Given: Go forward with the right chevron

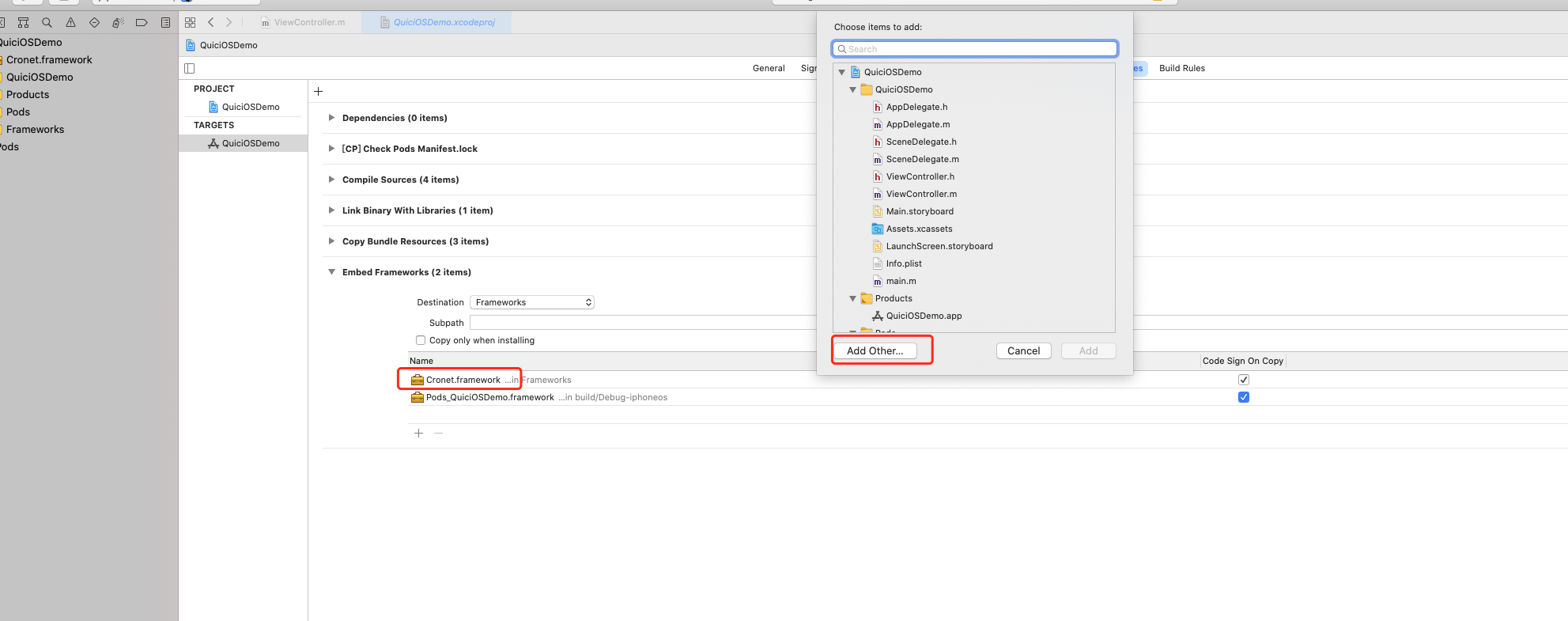Looking at the screenshot, I should click(229, 22).
